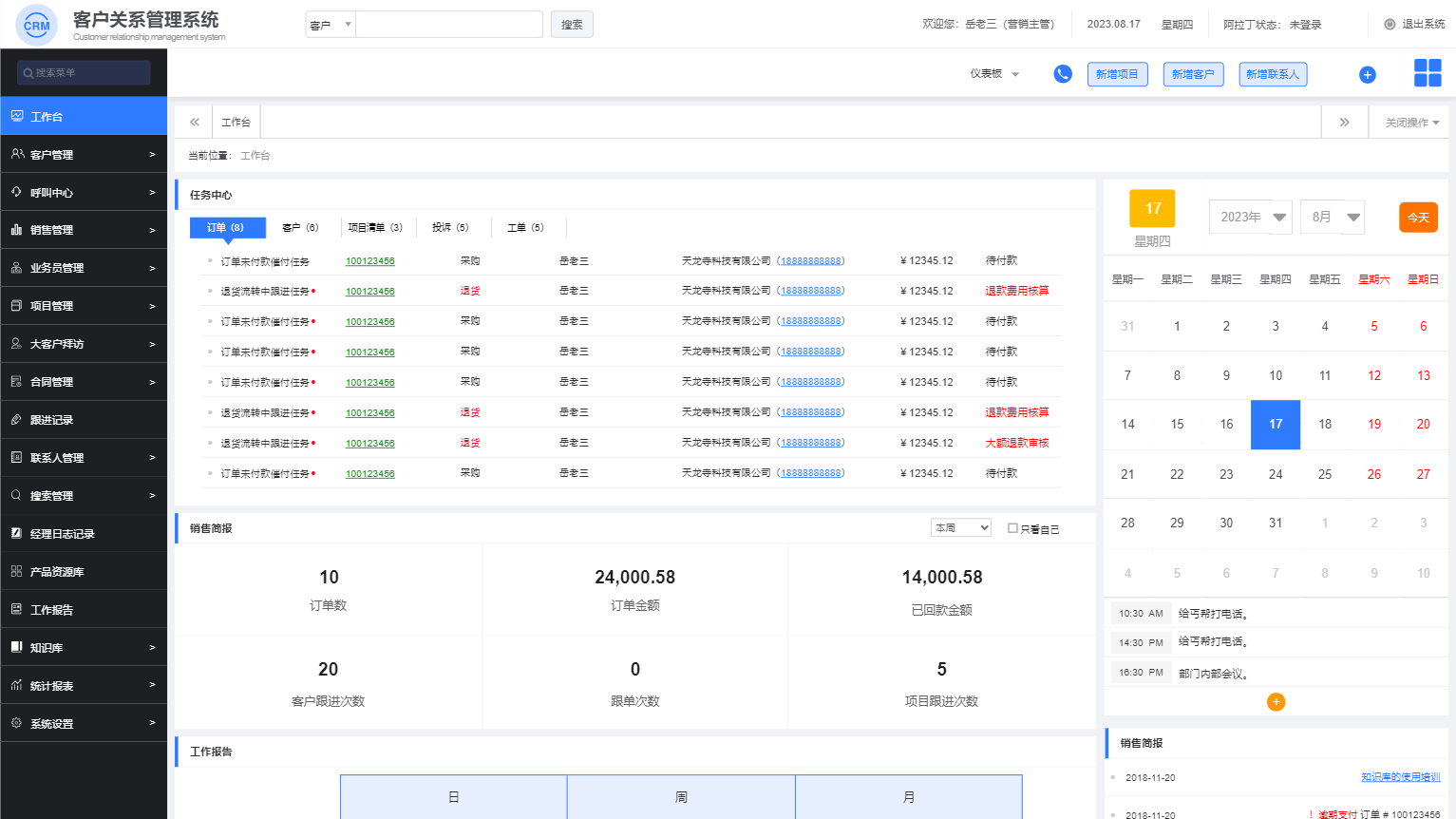
Task: Open the 知识库的使用培训 link
Action: click(x=1401, y=777)
